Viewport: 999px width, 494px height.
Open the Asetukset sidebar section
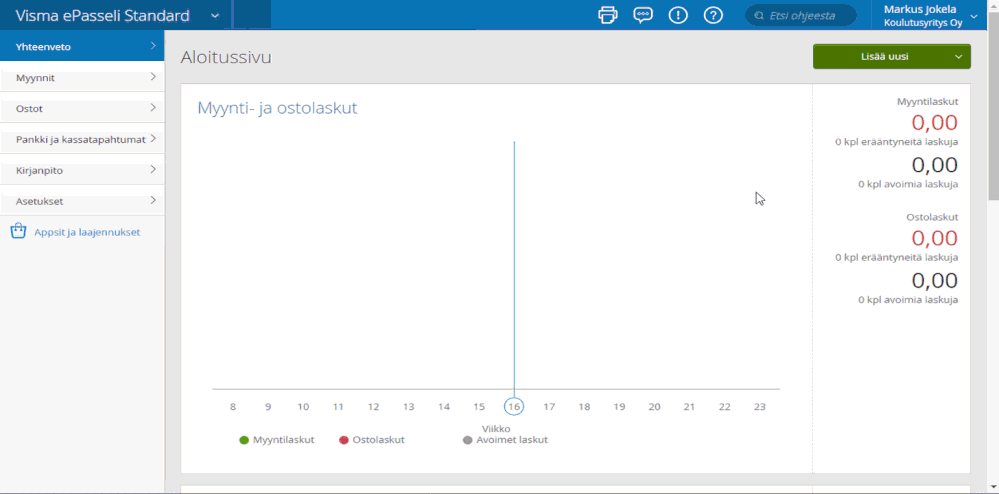click(x=82, y=200)
